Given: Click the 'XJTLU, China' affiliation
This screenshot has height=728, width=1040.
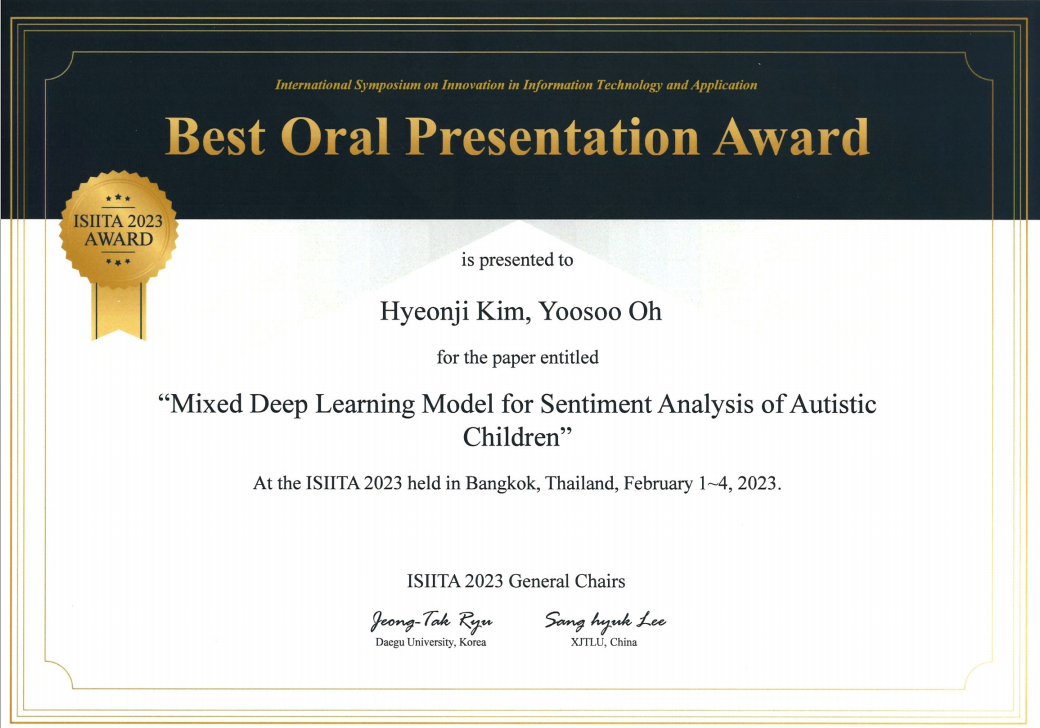Looking at the screenshot, I should tap(603, 642).
